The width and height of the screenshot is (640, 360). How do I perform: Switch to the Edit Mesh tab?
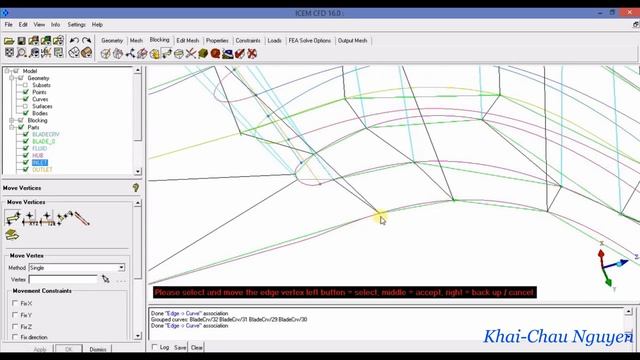pos(188,40)
